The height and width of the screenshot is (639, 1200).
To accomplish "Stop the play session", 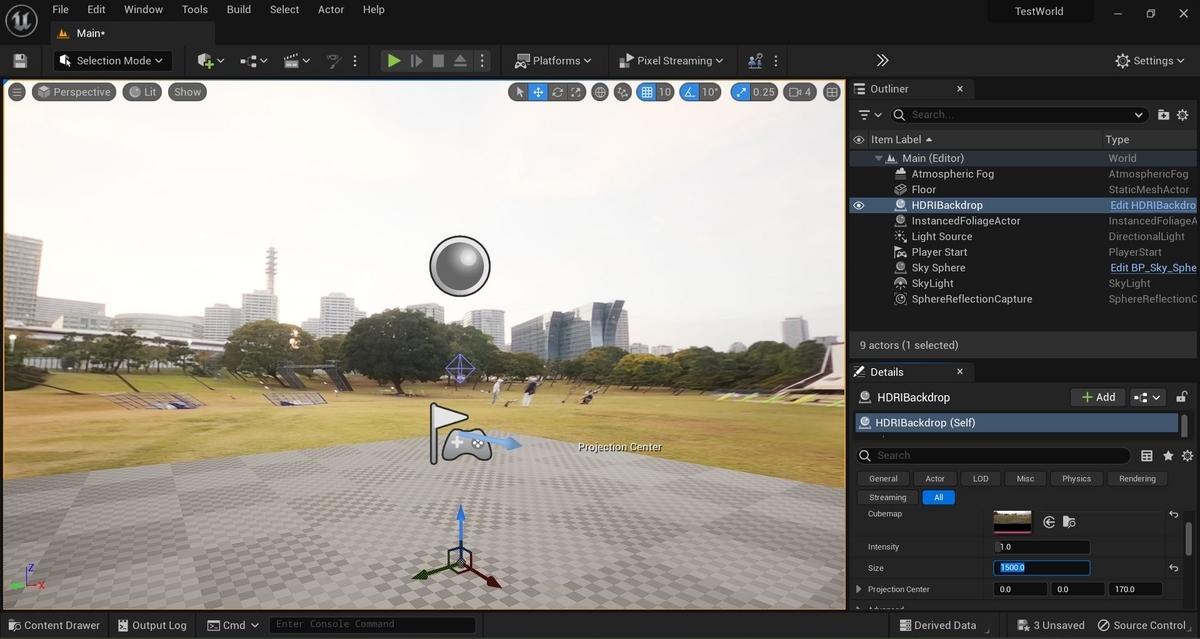I will 438,61.
